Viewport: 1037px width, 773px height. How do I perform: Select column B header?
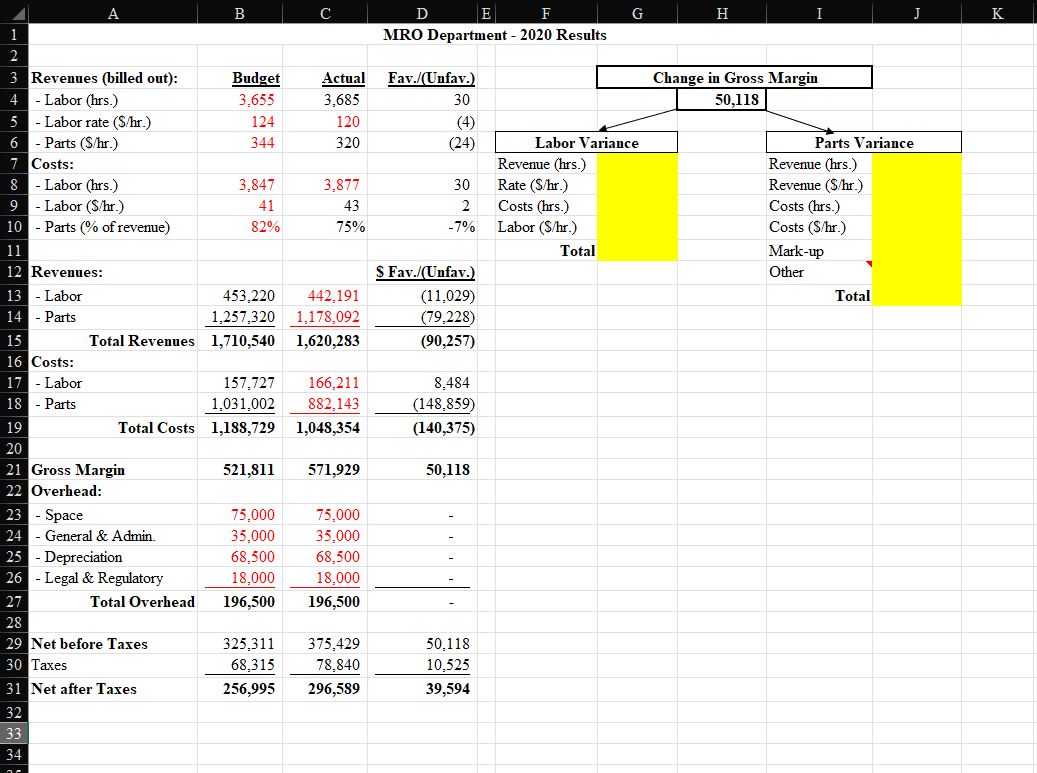240,12
